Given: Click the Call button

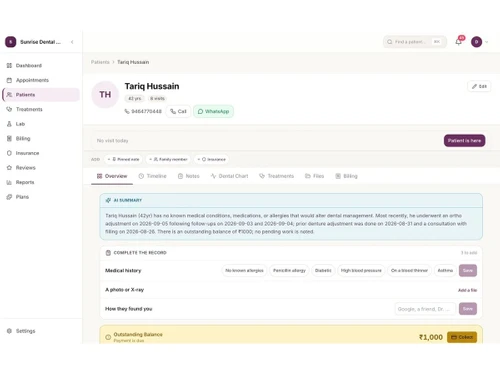Looking at the screenshot, I should [x=178, y=111].
